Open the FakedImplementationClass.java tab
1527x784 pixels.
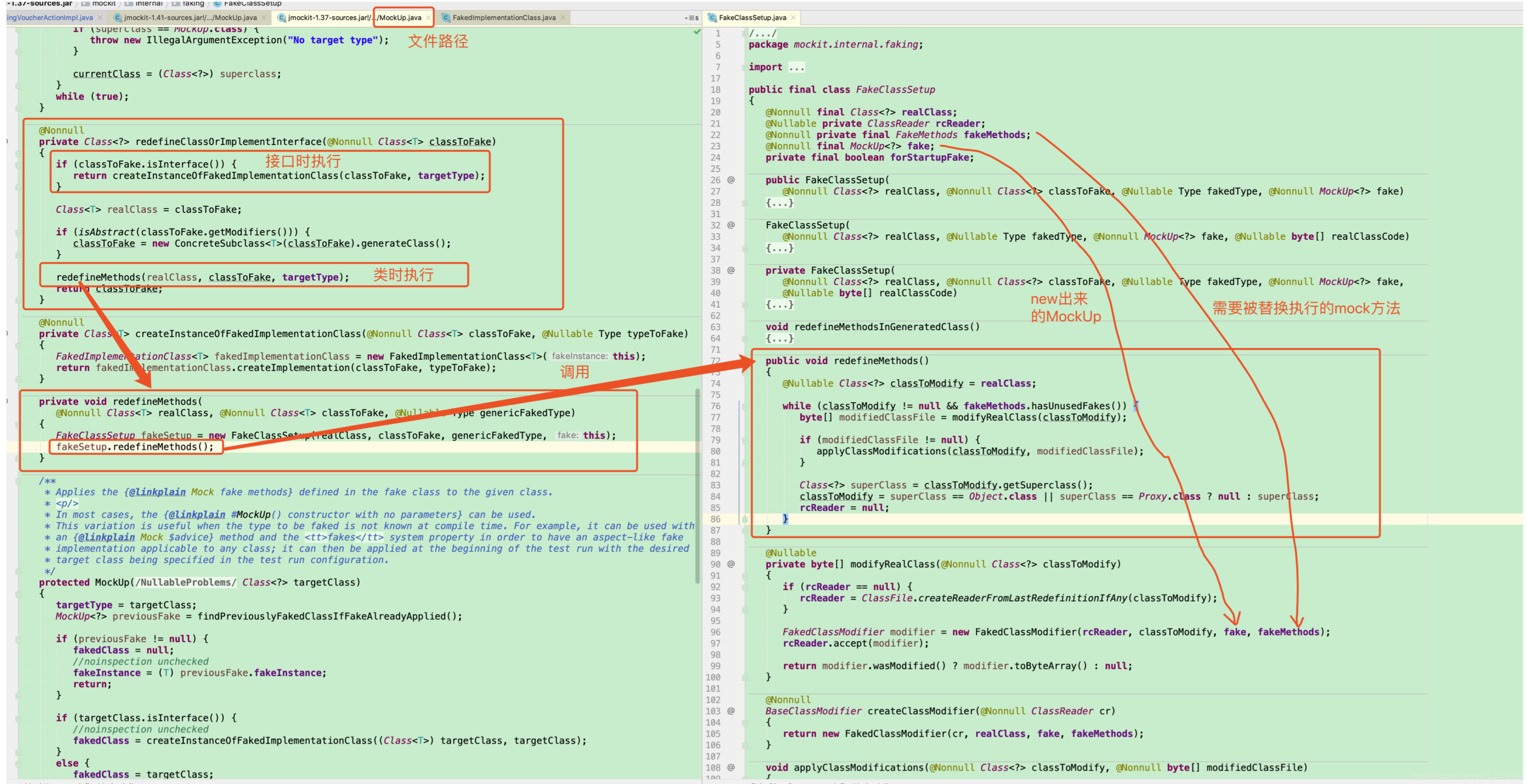click(x=504, y=18)
